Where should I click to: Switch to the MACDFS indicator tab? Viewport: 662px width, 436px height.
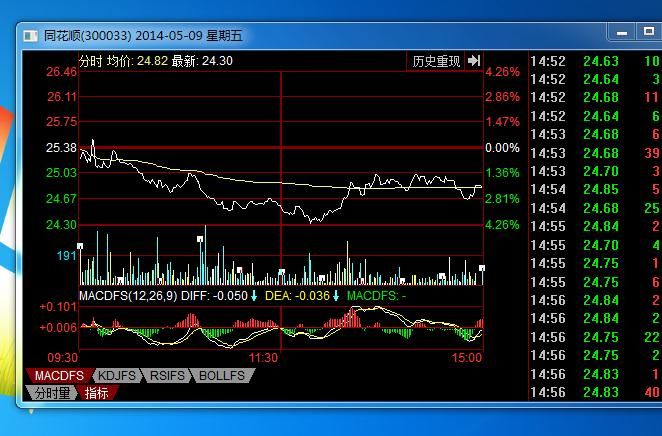(x=59, y=376)
